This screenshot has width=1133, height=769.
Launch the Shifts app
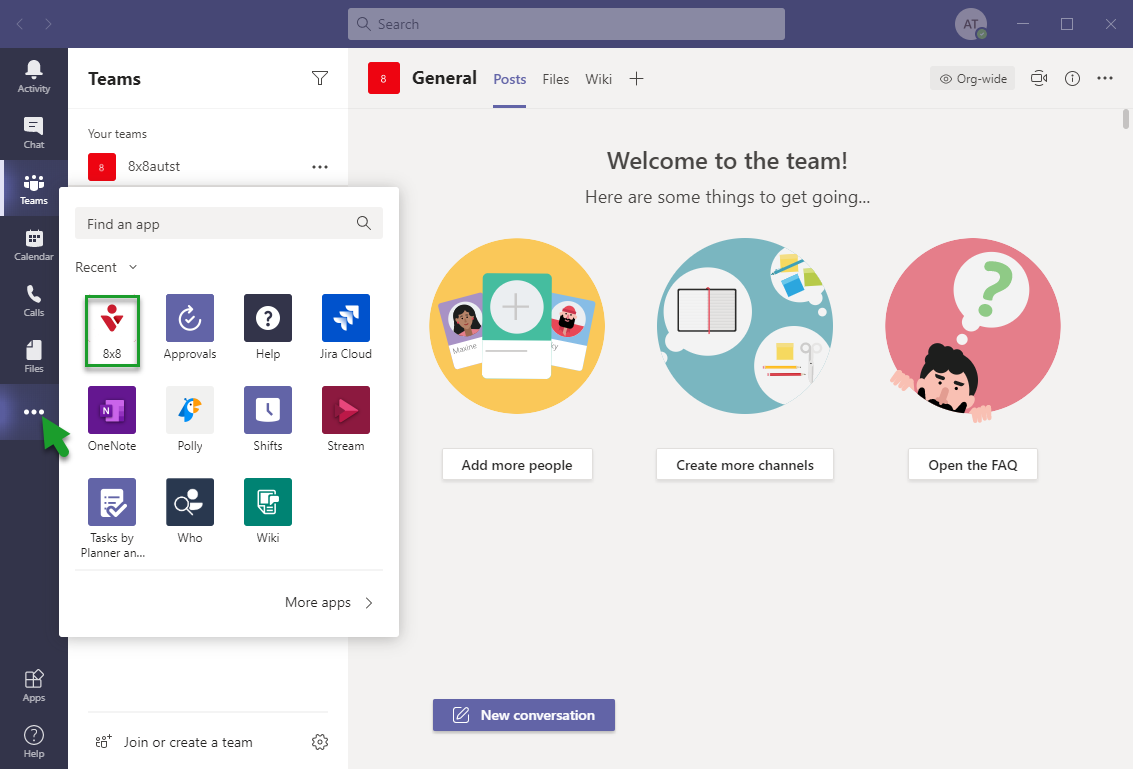(x=268, y=411)
